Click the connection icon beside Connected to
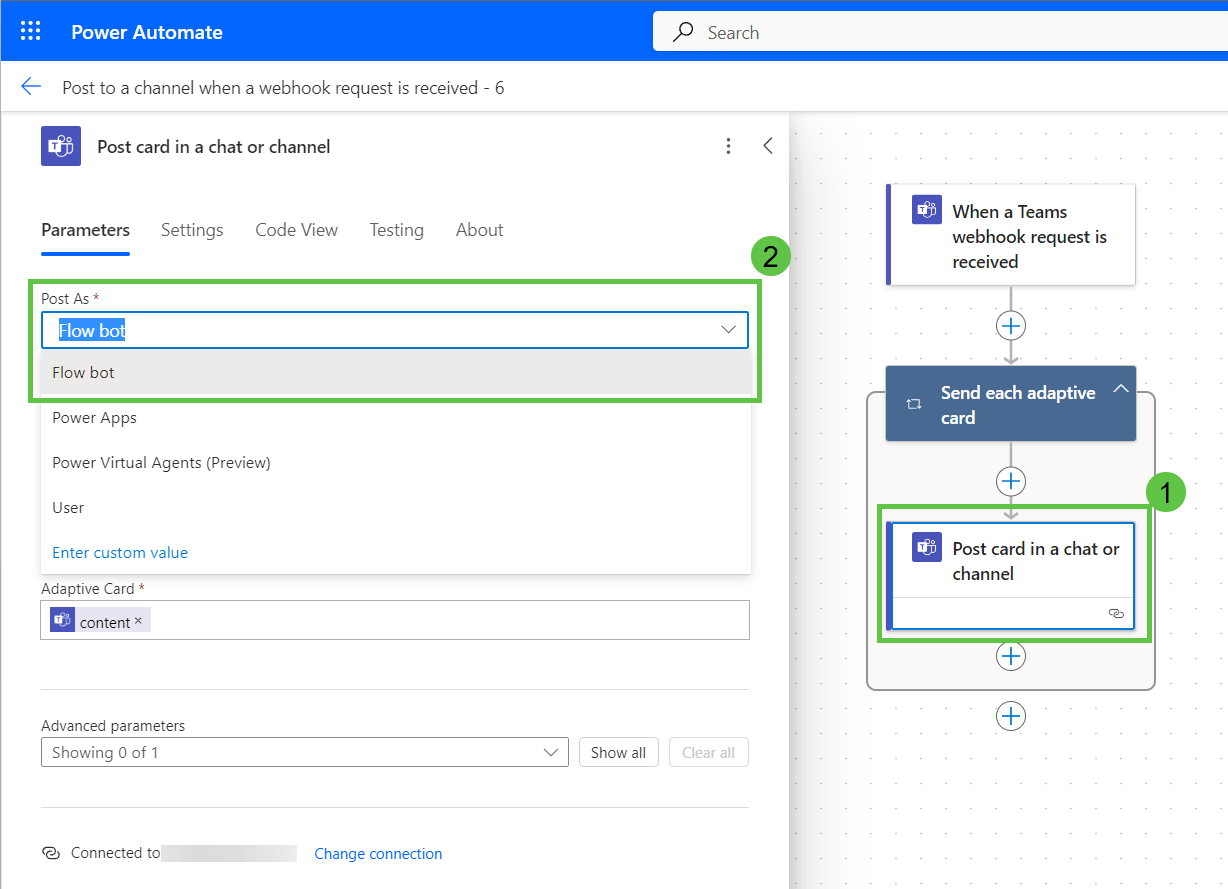The width and height of the screenshot is (1228, 889). [x=50, y=853]
